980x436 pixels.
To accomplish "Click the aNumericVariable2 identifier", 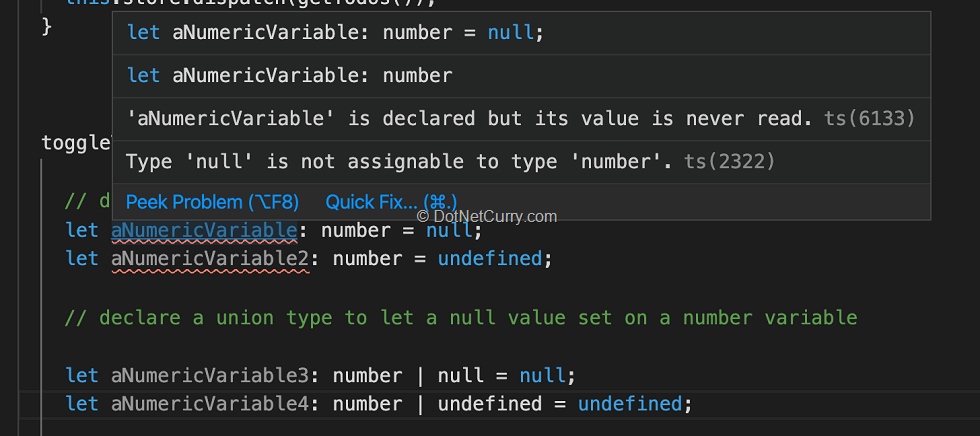I will tap(210, 259).
